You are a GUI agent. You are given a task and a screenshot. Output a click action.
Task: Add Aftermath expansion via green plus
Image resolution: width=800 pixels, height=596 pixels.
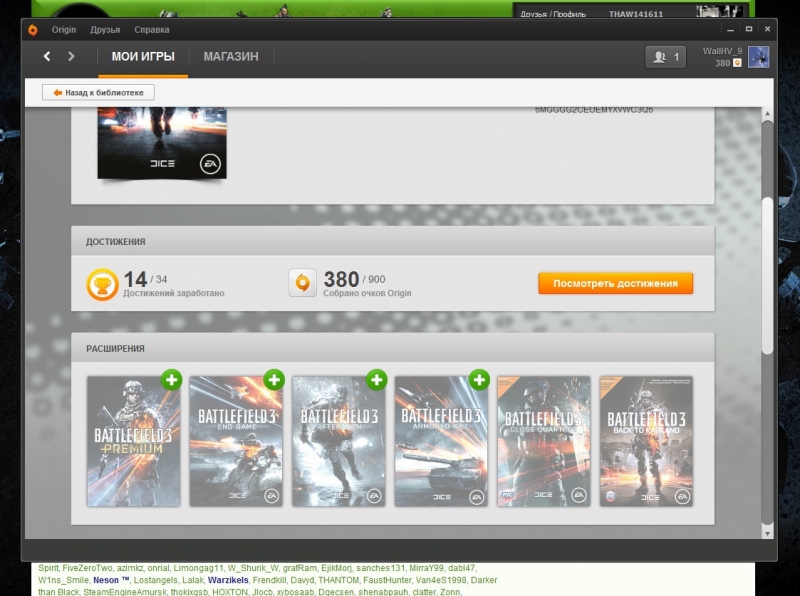[377, 380]
